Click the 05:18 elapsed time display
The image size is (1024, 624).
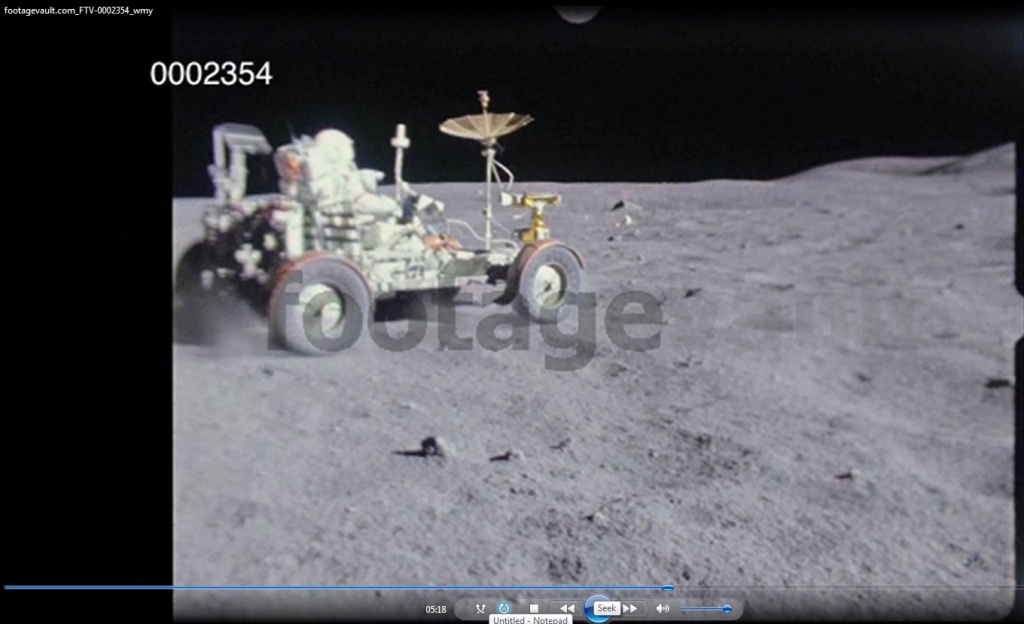coord(436,609)
